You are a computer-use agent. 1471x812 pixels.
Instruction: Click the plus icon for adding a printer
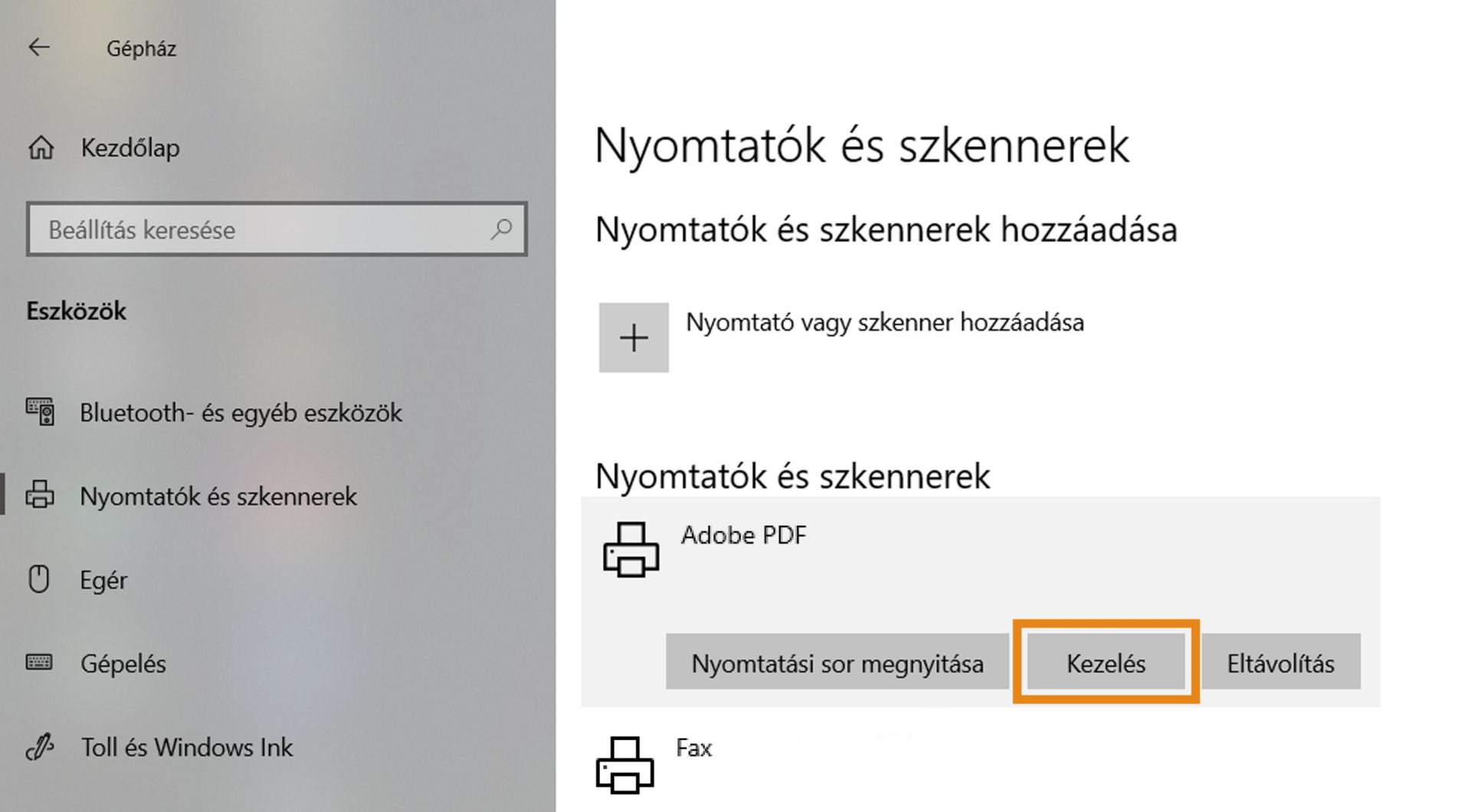pyautogui.click(x=634, y=337)
